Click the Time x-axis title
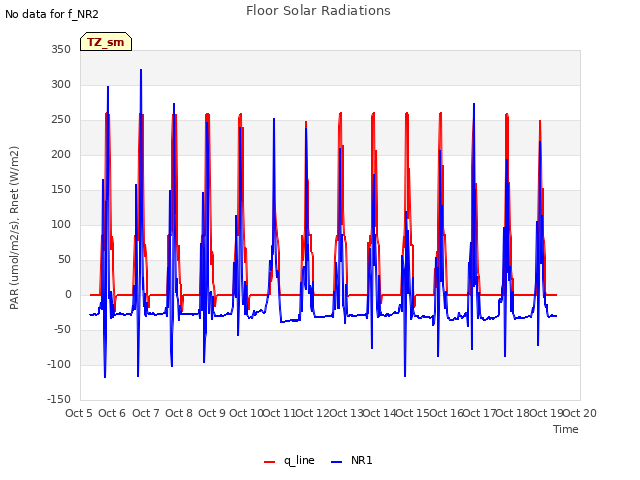Screen dimensions: 640x480 [x=566, y=429]
